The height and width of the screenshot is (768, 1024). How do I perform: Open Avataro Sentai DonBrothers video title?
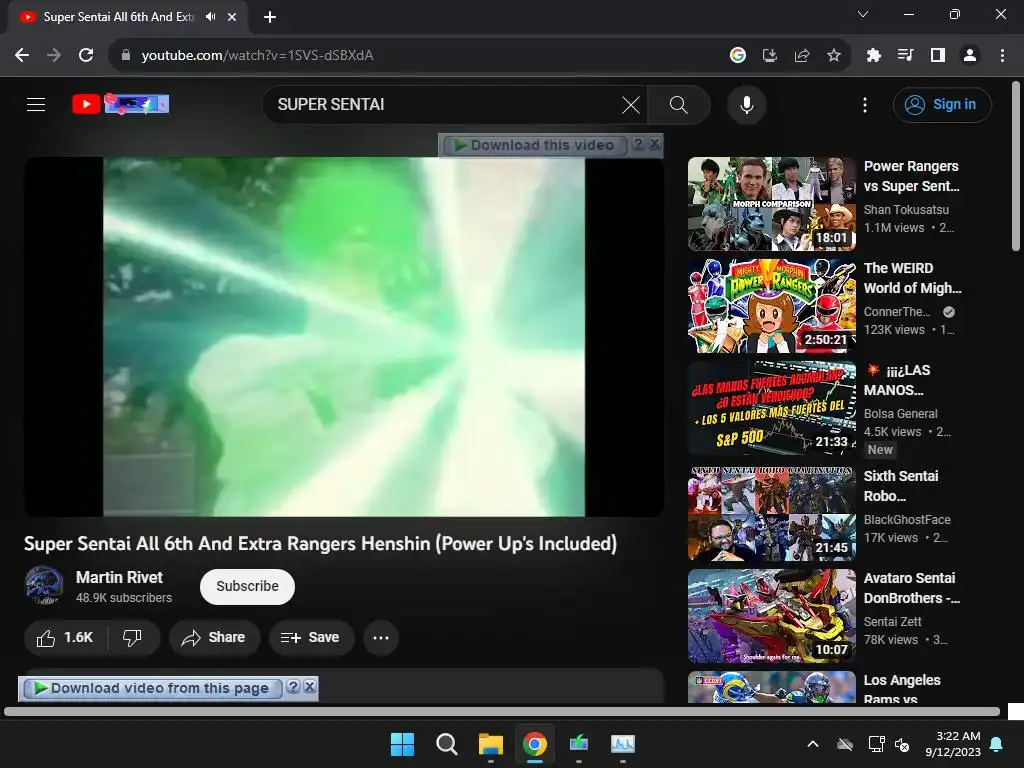point(912,588)
